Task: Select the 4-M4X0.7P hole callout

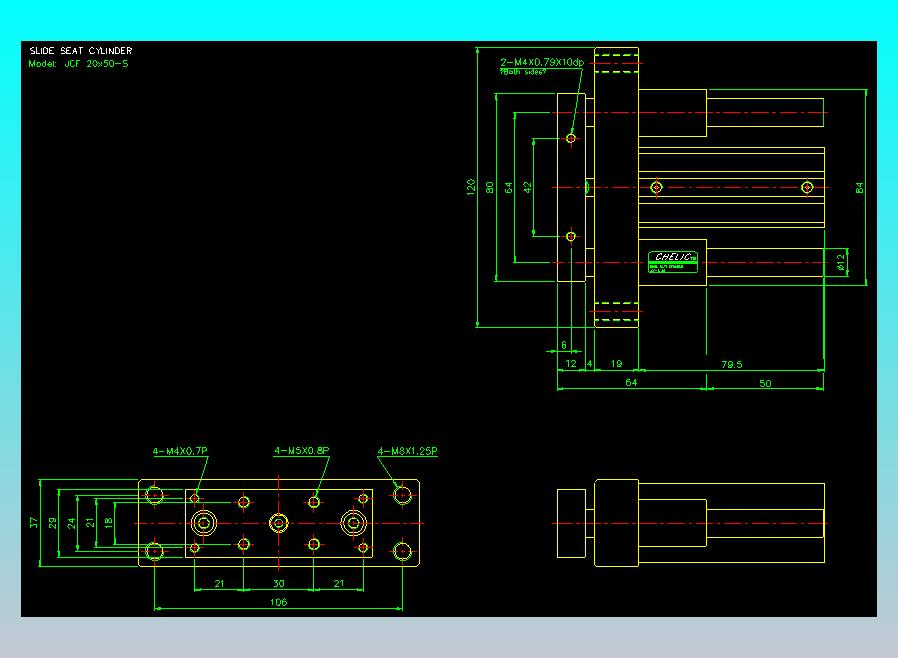Action: pyautogui.click(x=180, y=451)
